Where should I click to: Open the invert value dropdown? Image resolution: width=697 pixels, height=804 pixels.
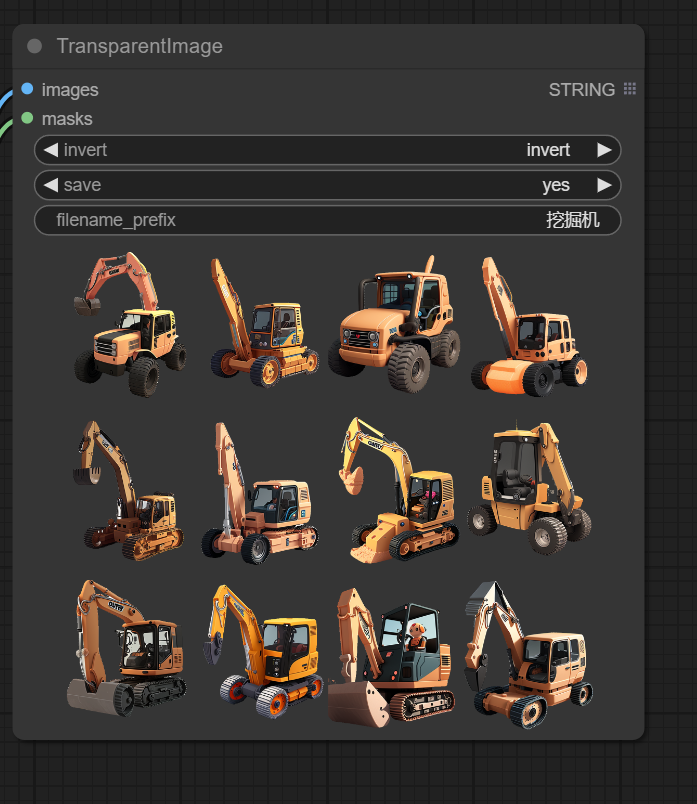548,150
